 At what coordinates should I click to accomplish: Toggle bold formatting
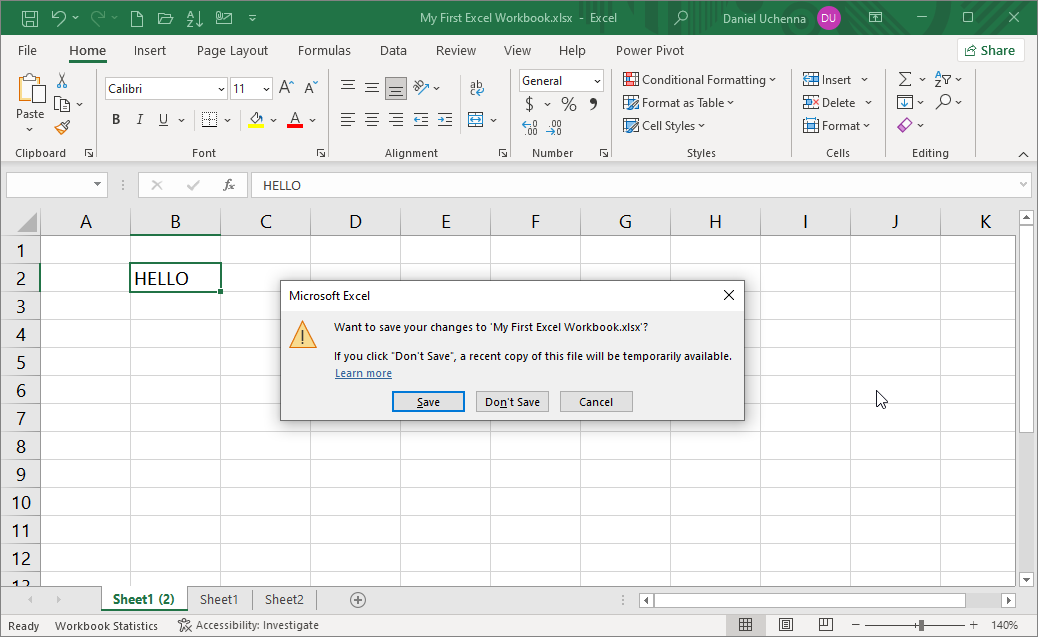115,119
